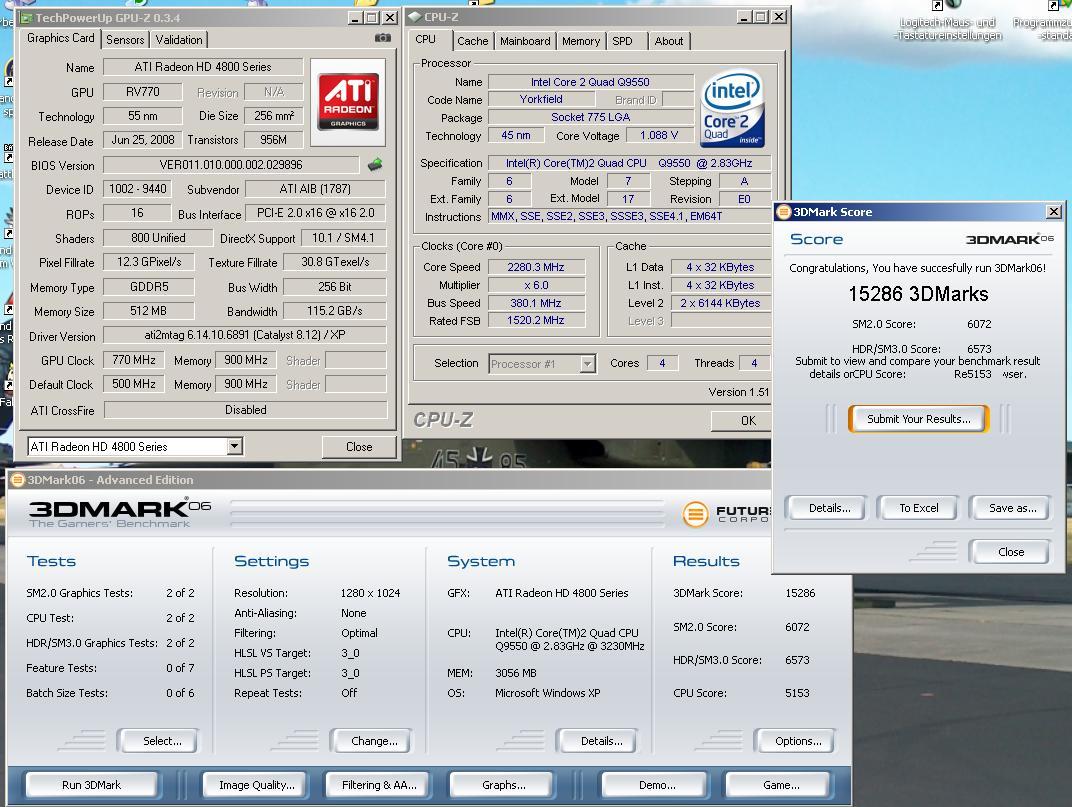Screen dimensions: 1072x807
Task: Click the CPU Score 5153 result in 3DMark06
Action: click(797, 693)
